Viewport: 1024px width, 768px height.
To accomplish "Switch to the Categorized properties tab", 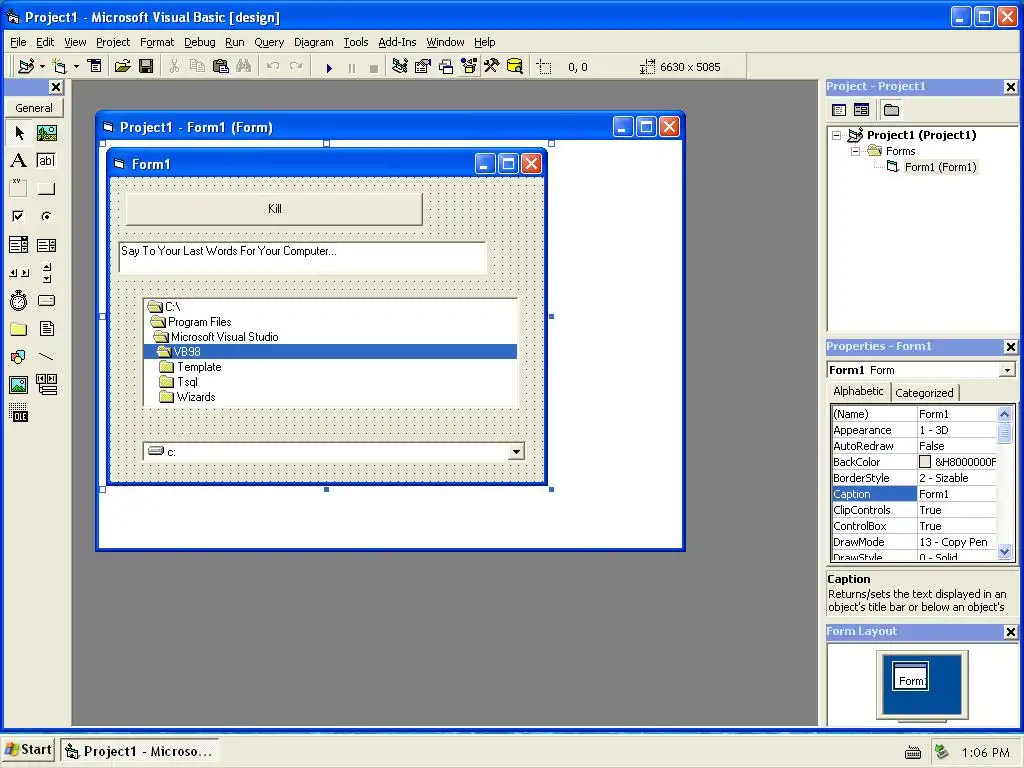I will click(923, 392).
